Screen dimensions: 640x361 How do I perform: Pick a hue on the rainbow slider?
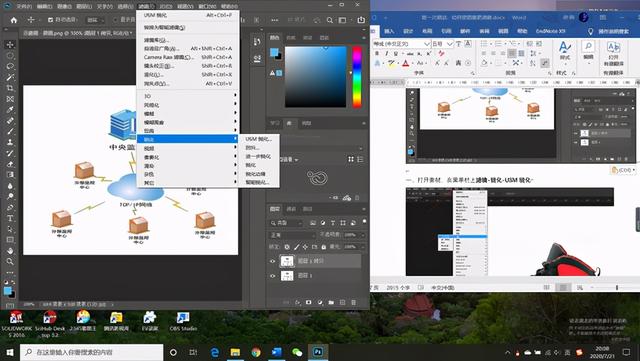(x=357, y=77)
